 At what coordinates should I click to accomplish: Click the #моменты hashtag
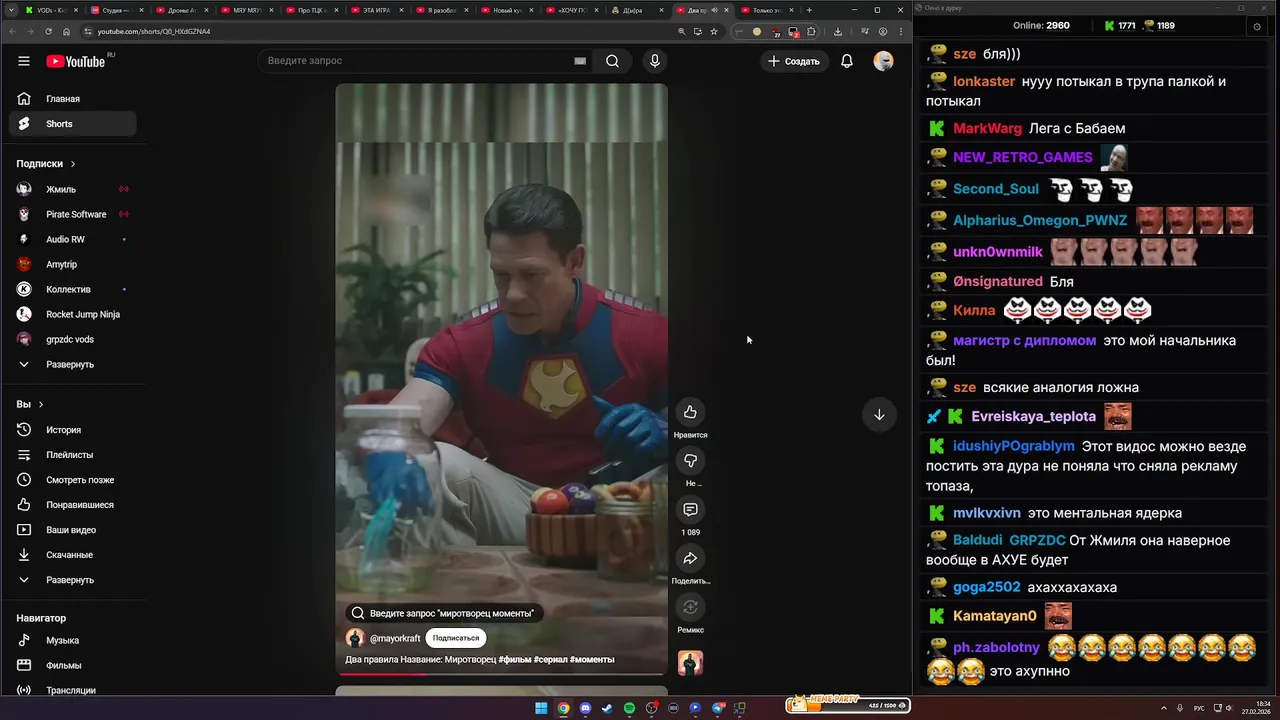click(592, 659)
